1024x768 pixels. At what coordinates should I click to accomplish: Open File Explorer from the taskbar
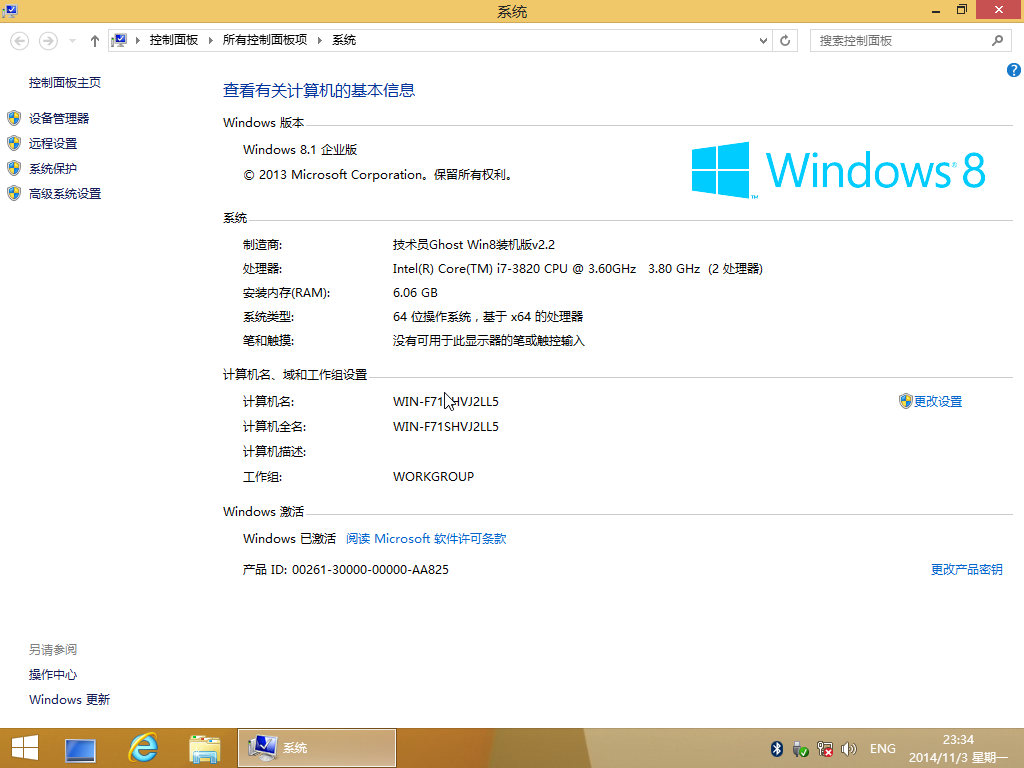click(204, 749)
